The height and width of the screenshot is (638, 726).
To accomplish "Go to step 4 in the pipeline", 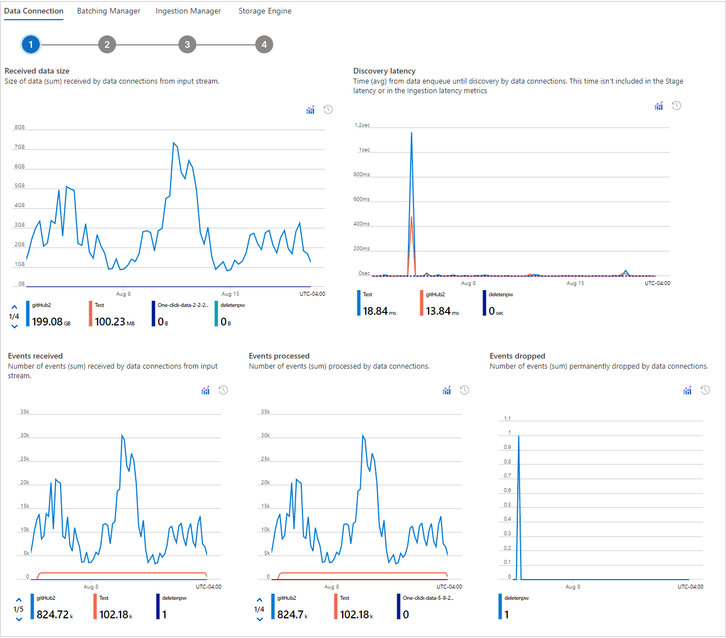I will point(264,44).
